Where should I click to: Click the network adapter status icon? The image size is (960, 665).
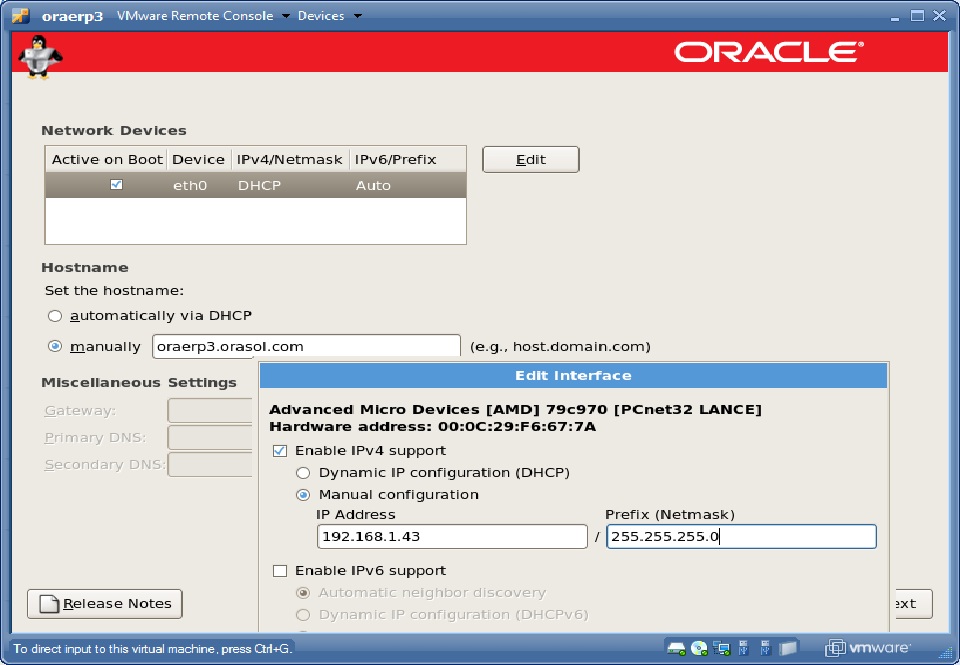click(x=721, y=649)
